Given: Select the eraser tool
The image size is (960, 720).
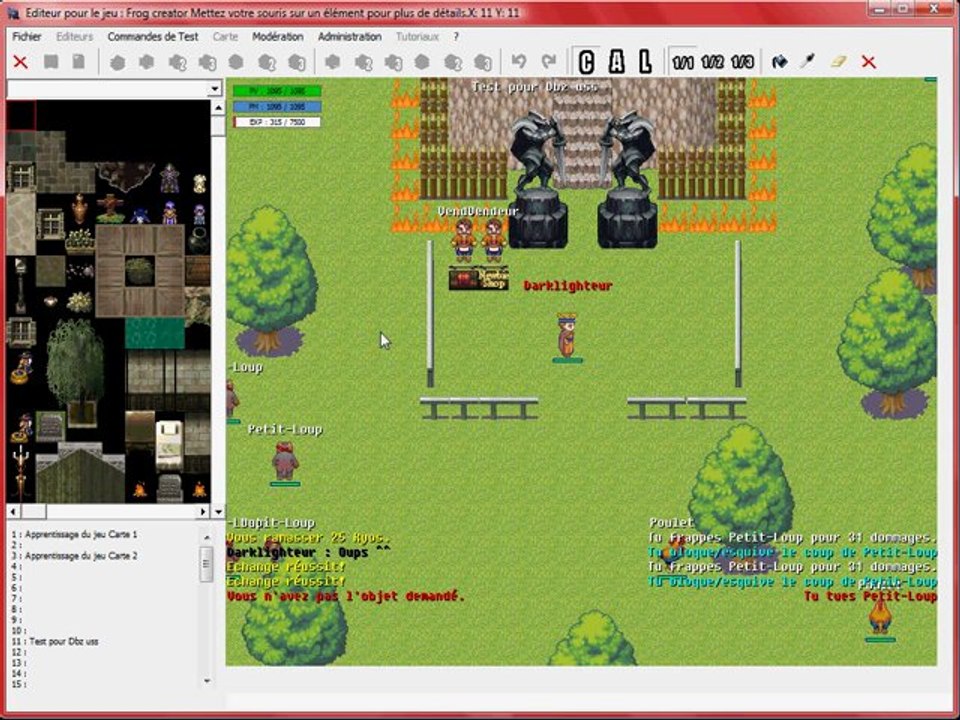Looking at the screenshot, I should 838,62.
